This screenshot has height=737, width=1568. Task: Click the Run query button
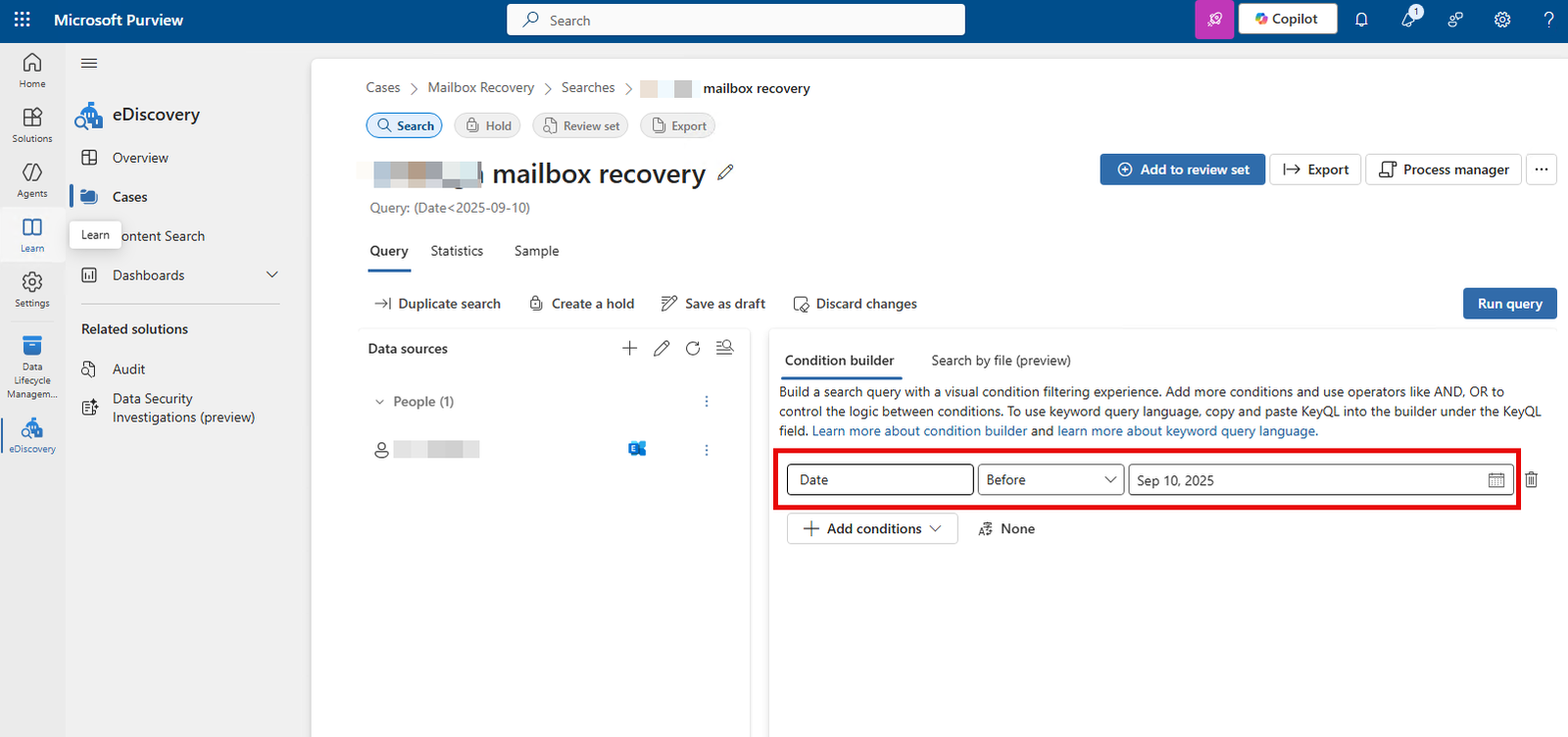pos(1509,304)
